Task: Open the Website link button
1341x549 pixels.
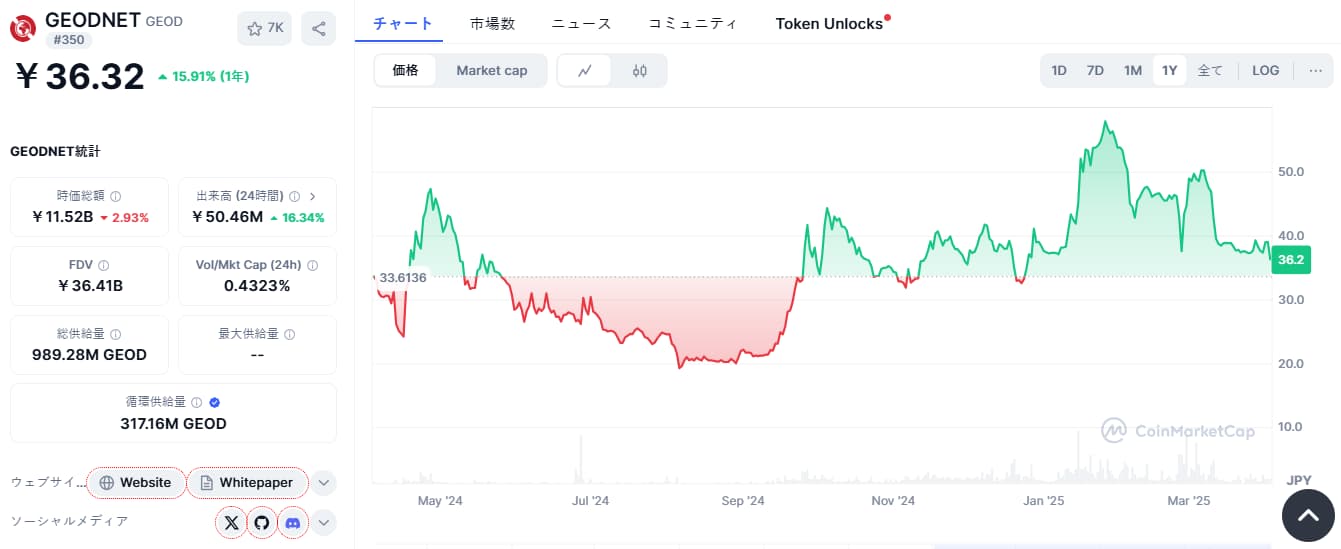Action: coord(135,483)
